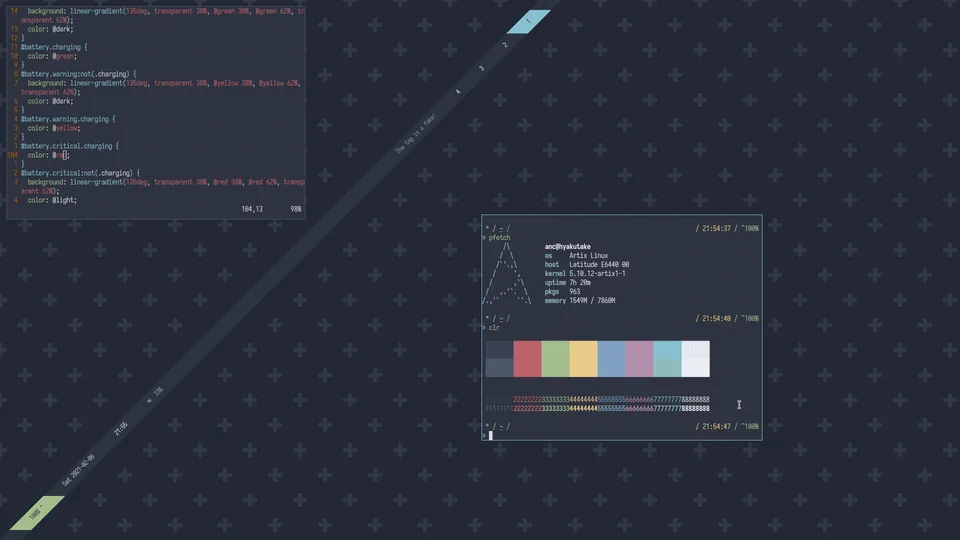Viewport: 960px width, 540px height.
Task: Click "#battery.critical.charging {" line in editor
Action: (x=70, y=146)
